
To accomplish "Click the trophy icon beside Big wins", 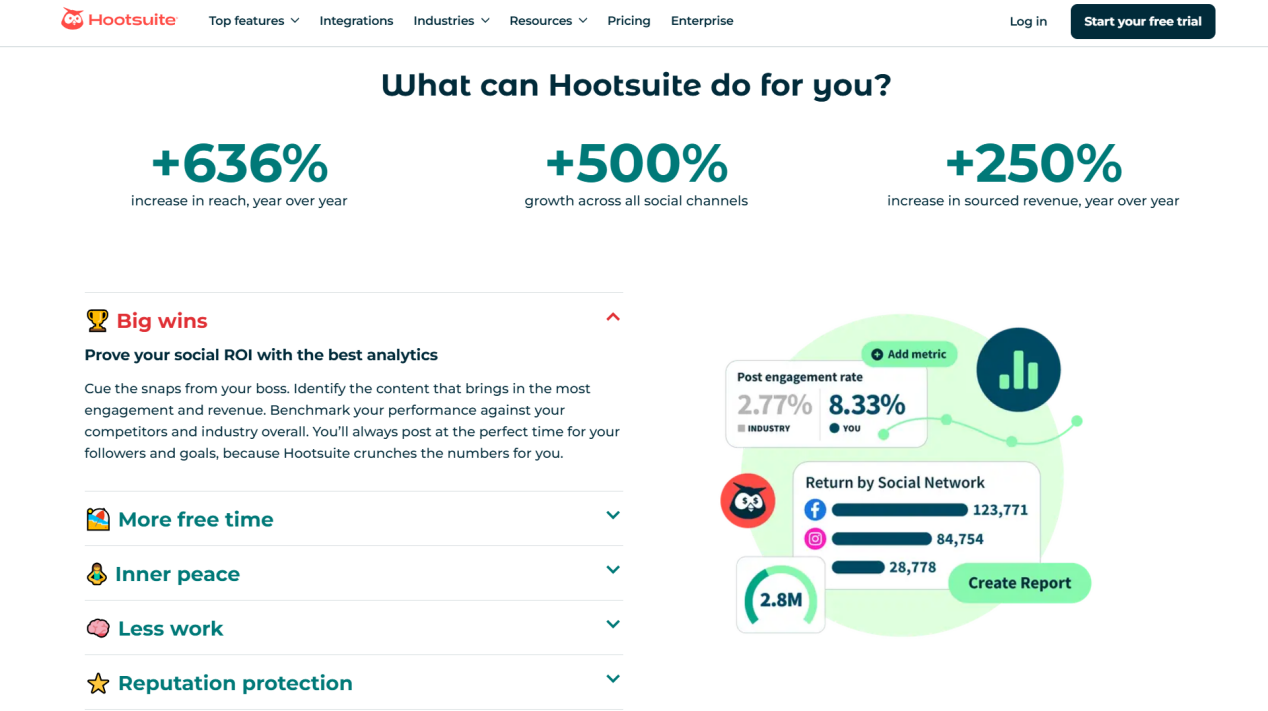I will click(x=97, y=321).
